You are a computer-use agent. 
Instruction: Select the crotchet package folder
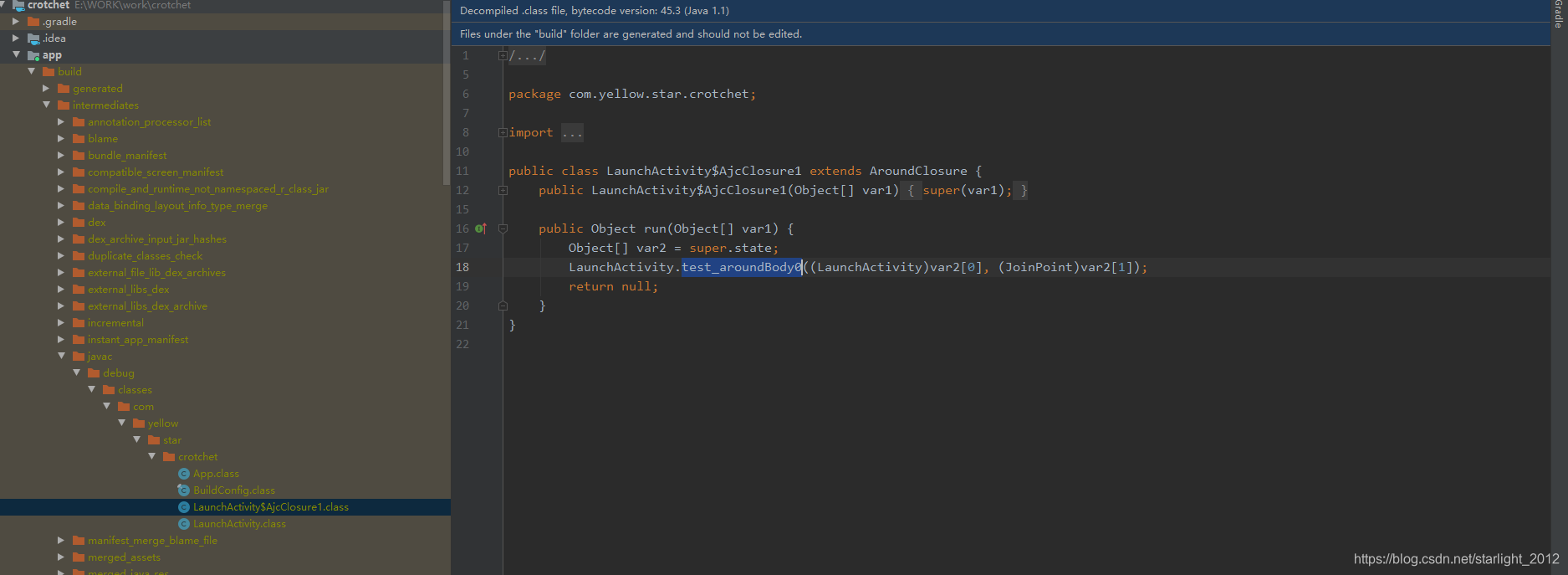point(197,457)
